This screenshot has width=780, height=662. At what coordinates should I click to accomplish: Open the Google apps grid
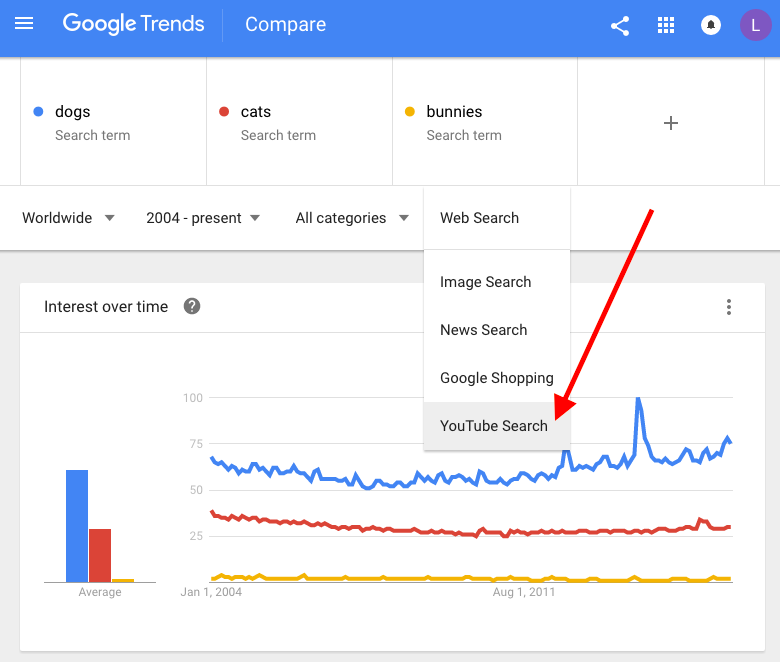[x=666, y=25]
